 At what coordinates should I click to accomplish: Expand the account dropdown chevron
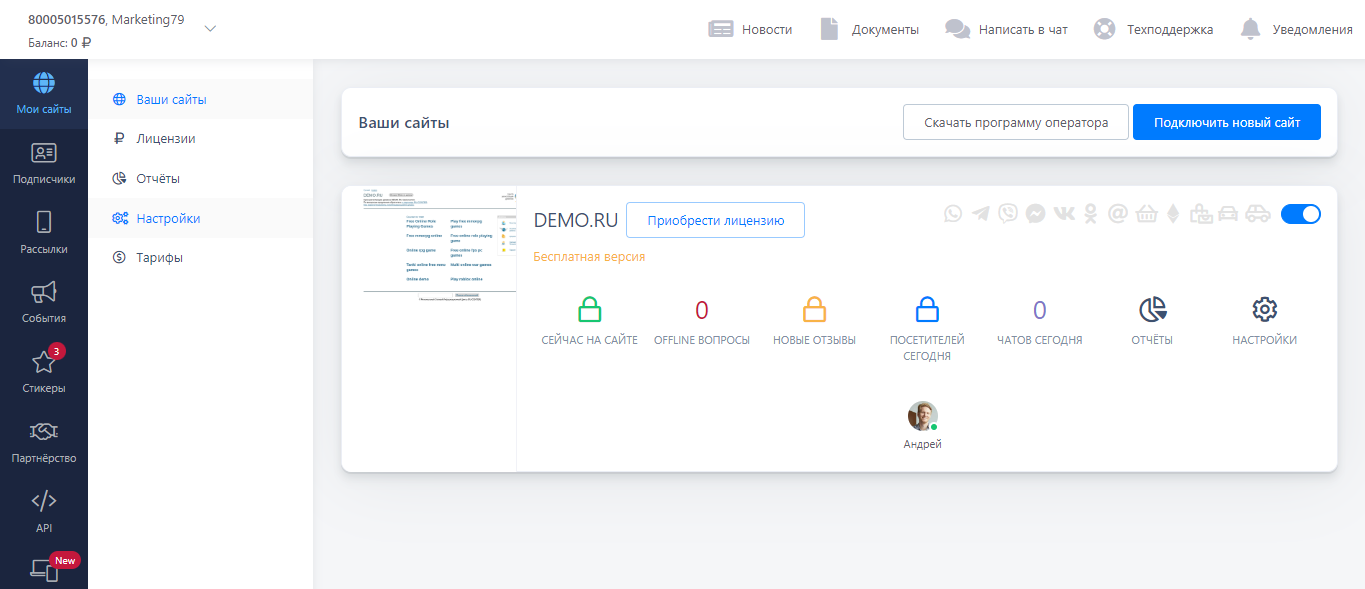(x=210, y=28)
